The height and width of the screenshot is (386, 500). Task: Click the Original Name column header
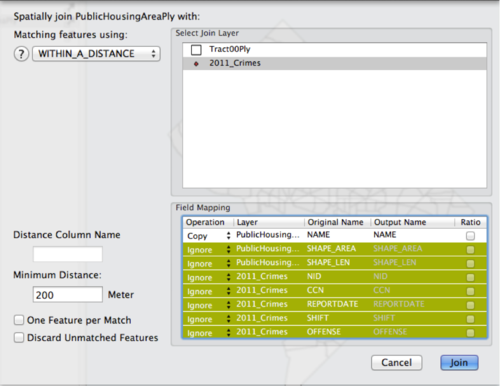click(x=337, y=222)
